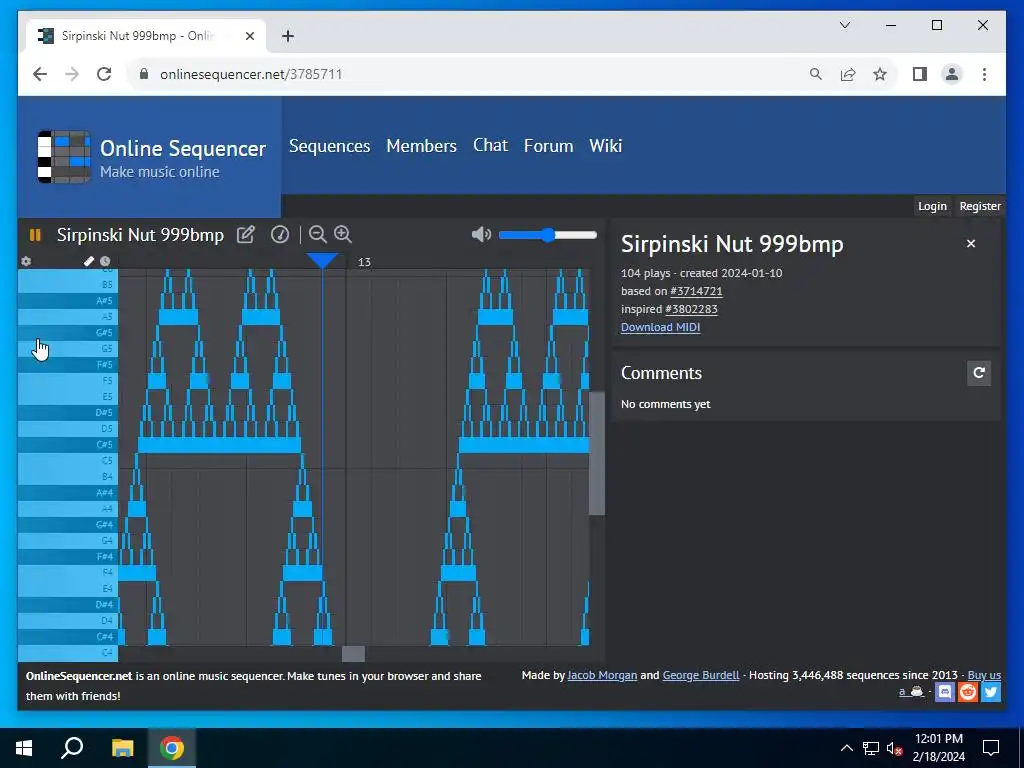Click the Buy us a coffee link
The image size is (1024, 768).
tap(984, 675)
